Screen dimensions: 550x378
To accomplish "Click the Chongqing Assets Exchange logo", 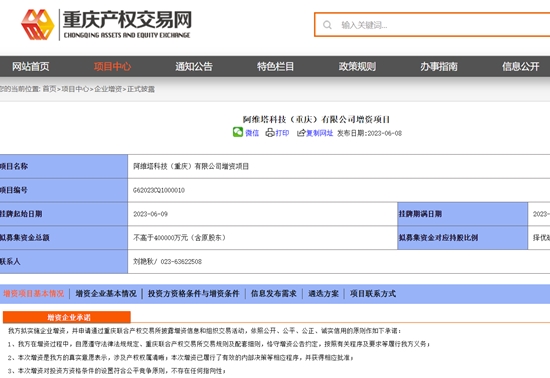I will 106,25.
